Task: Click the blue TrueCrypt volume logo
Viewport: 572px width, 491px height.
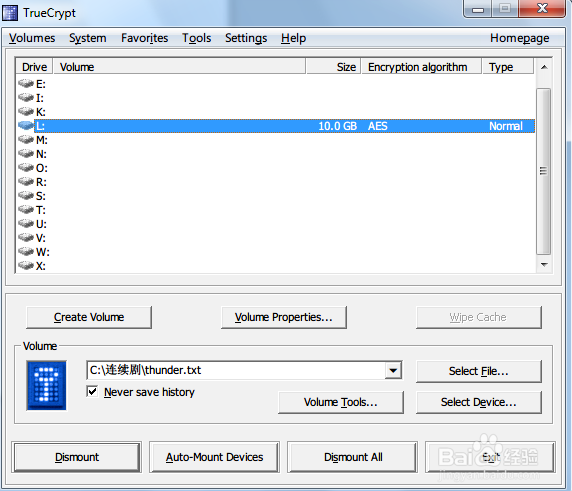Action: pos(46,386)
